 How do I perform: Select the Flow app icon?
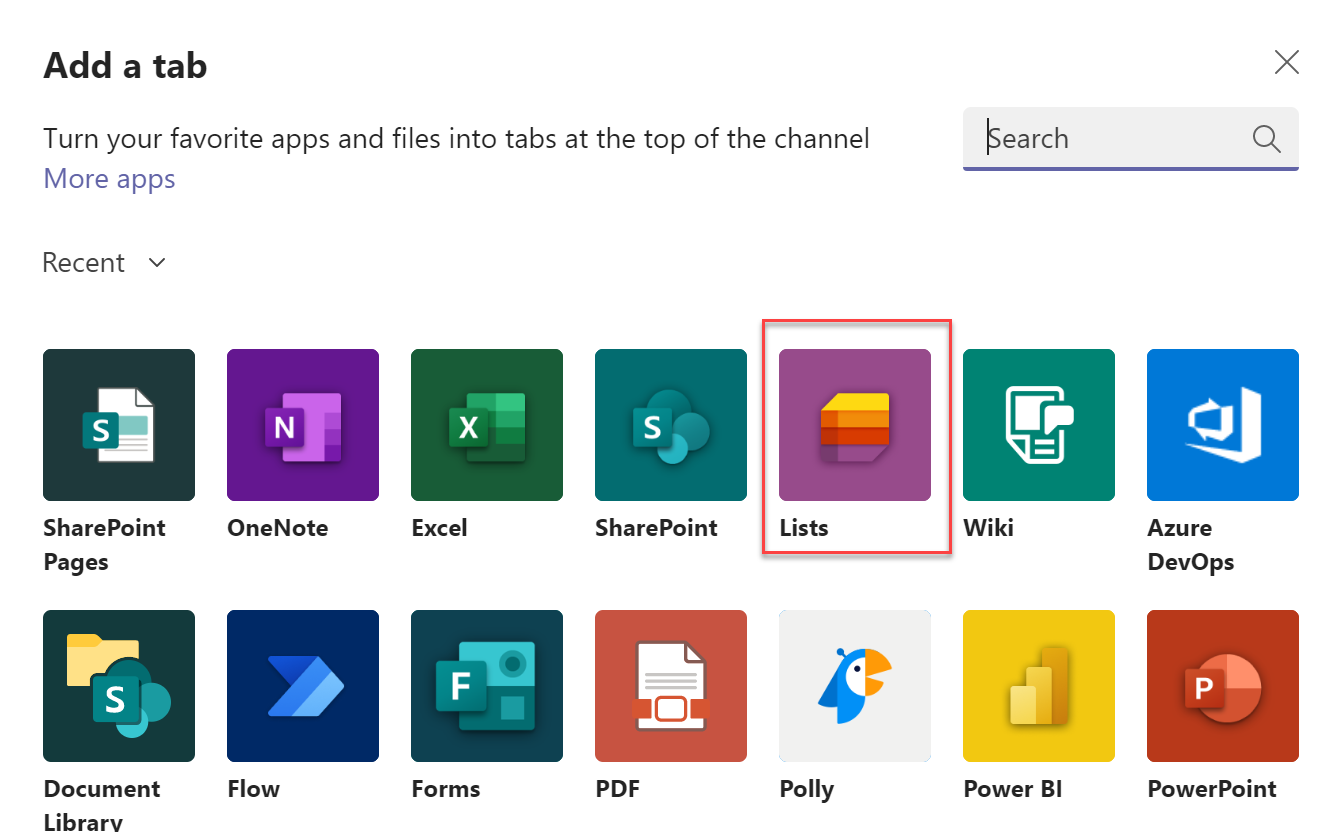[x=303, y=686]
